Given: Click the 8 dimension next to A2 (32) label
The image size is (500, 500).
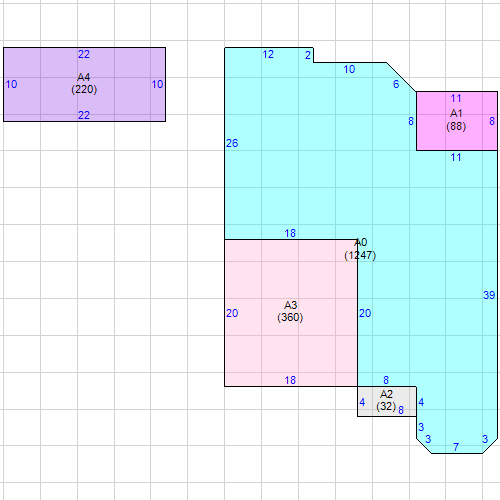Looking at the screenshot, I should coord(401,410).
